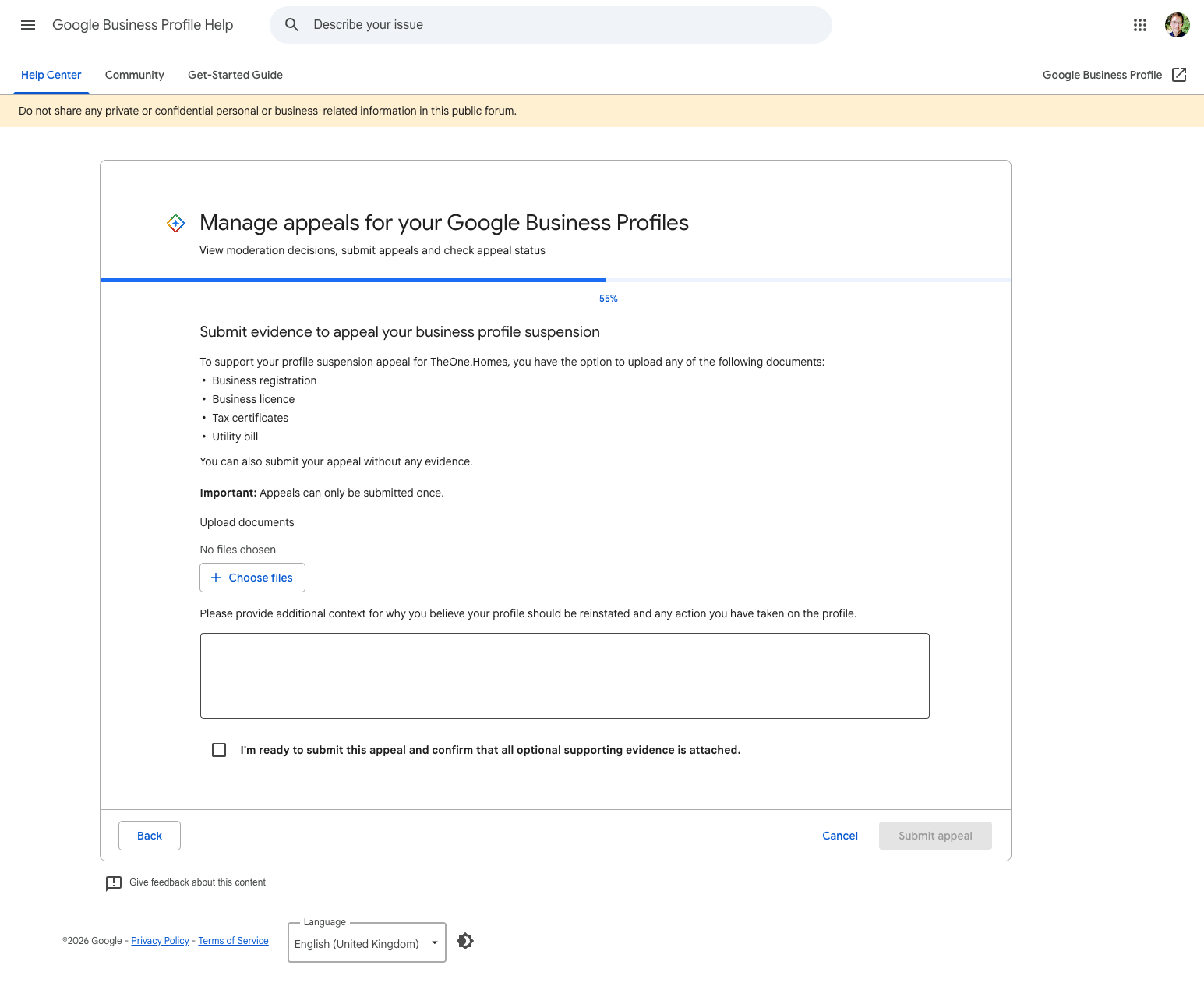Click the search magnifier icon
This screenshot has height=1004, width=1204.
292,25
